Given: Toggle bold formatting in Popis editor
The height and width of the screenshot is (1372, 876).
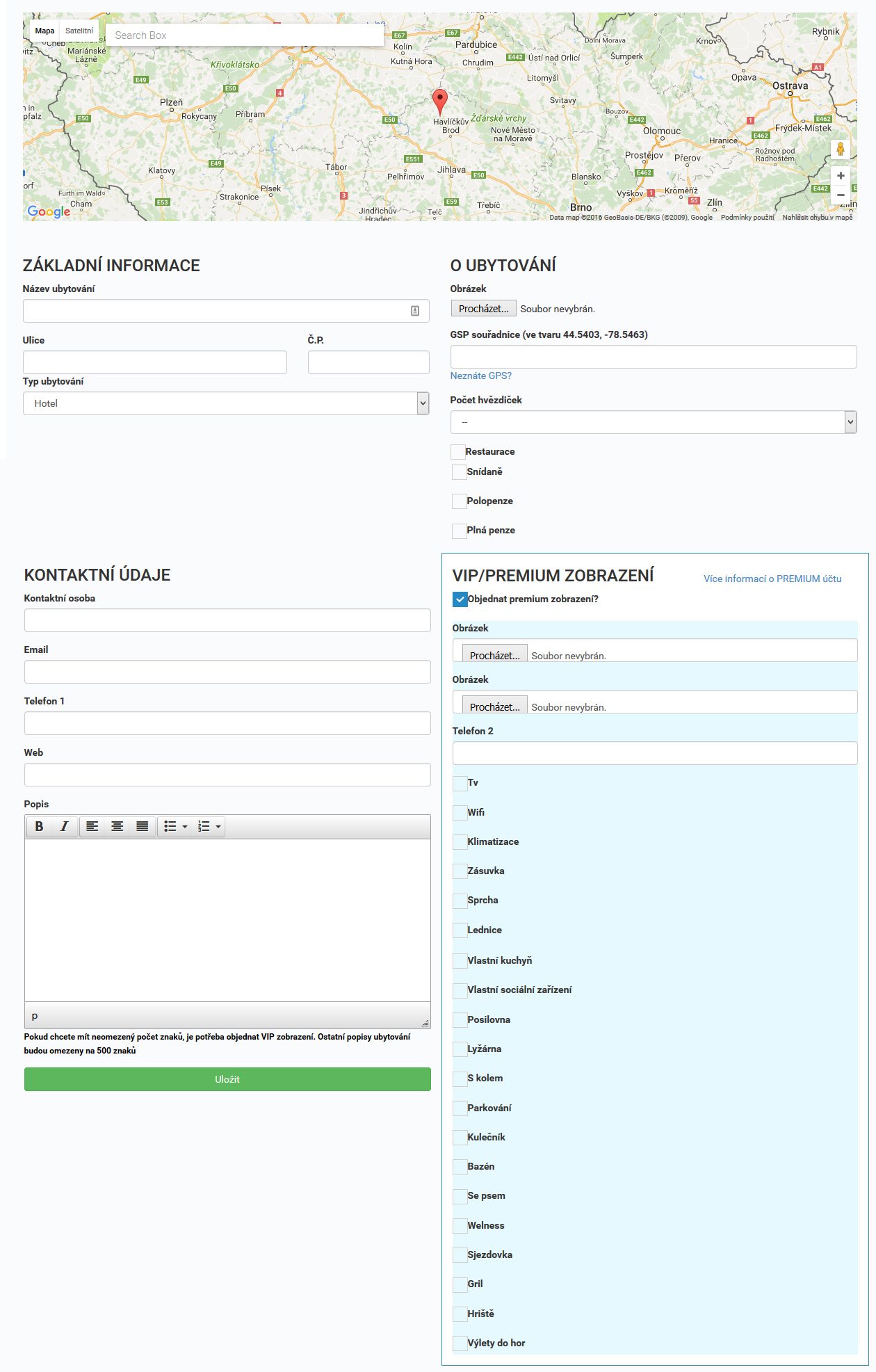Looking at the screenshot, I should pos(39,826).
